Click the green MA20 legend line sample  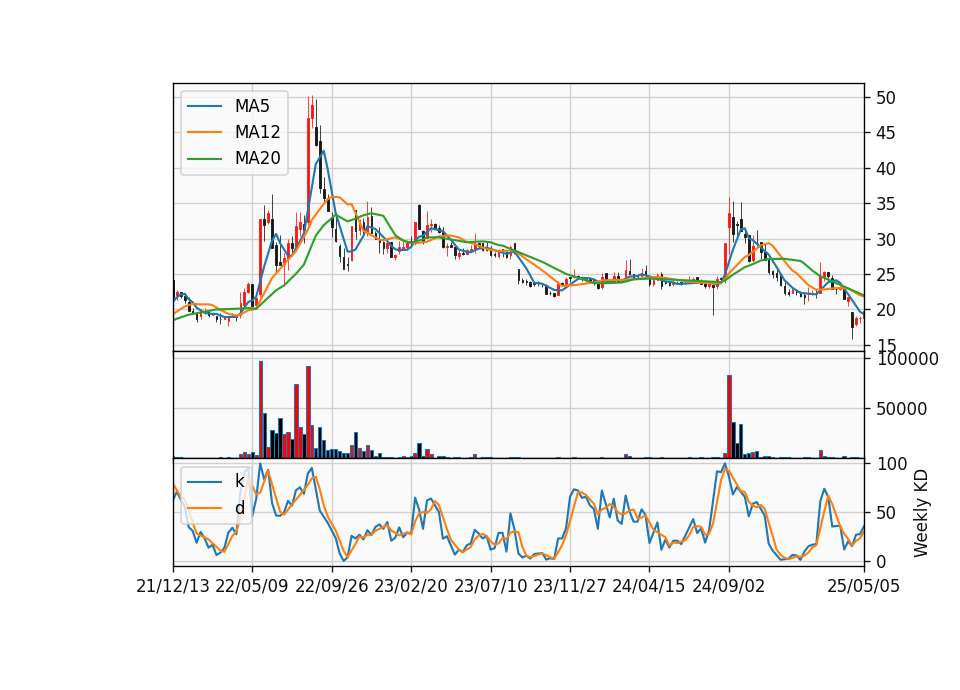[204, 158]
